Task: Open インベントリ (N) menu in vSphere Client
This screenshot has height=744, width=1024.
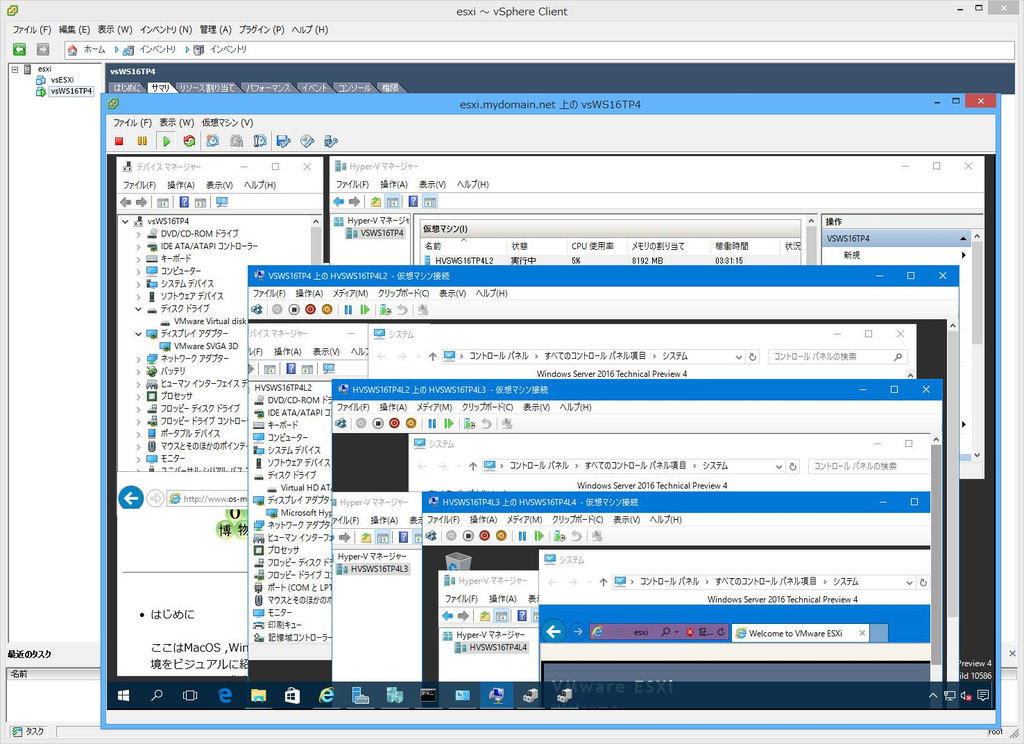Action: pos(166,29)
